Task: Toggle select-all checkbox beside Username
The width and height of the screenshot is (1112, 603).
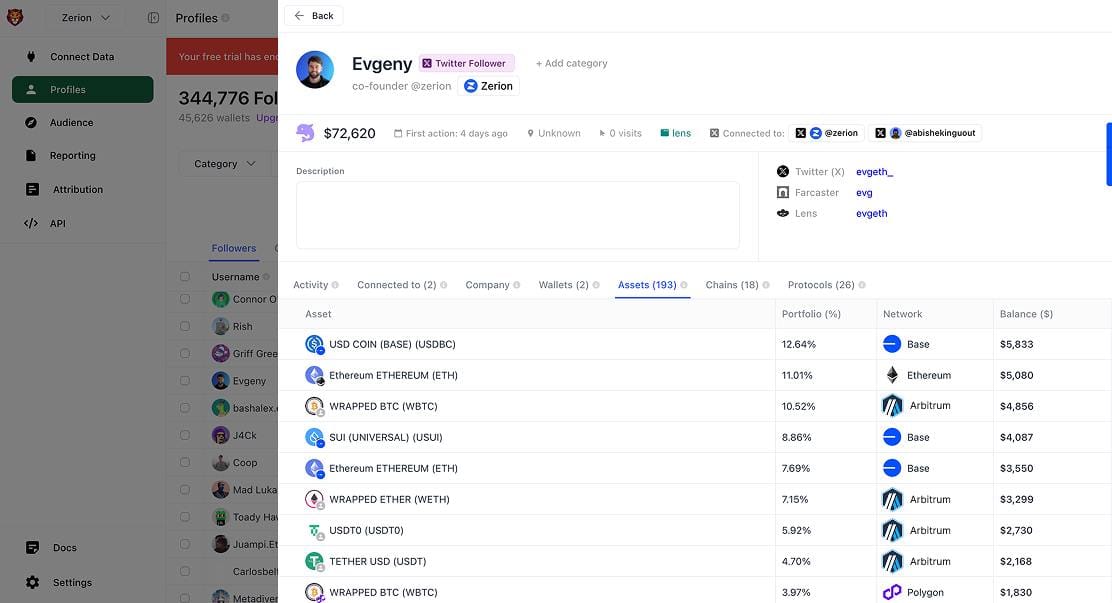Action: pyautogui.click(x=185, y=277)
